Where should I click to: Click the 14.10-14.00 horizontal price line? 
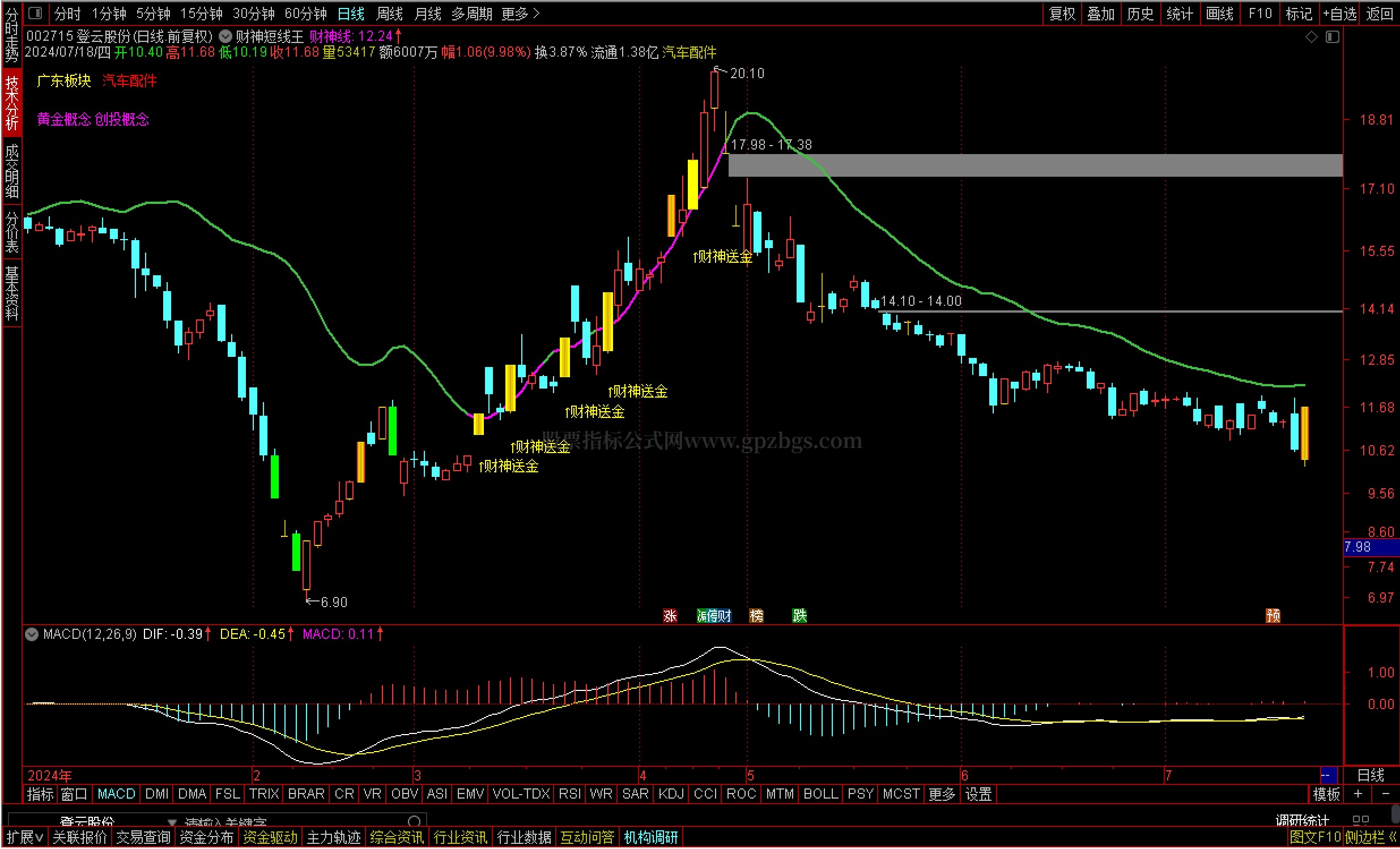click(x=1111, y=311)
